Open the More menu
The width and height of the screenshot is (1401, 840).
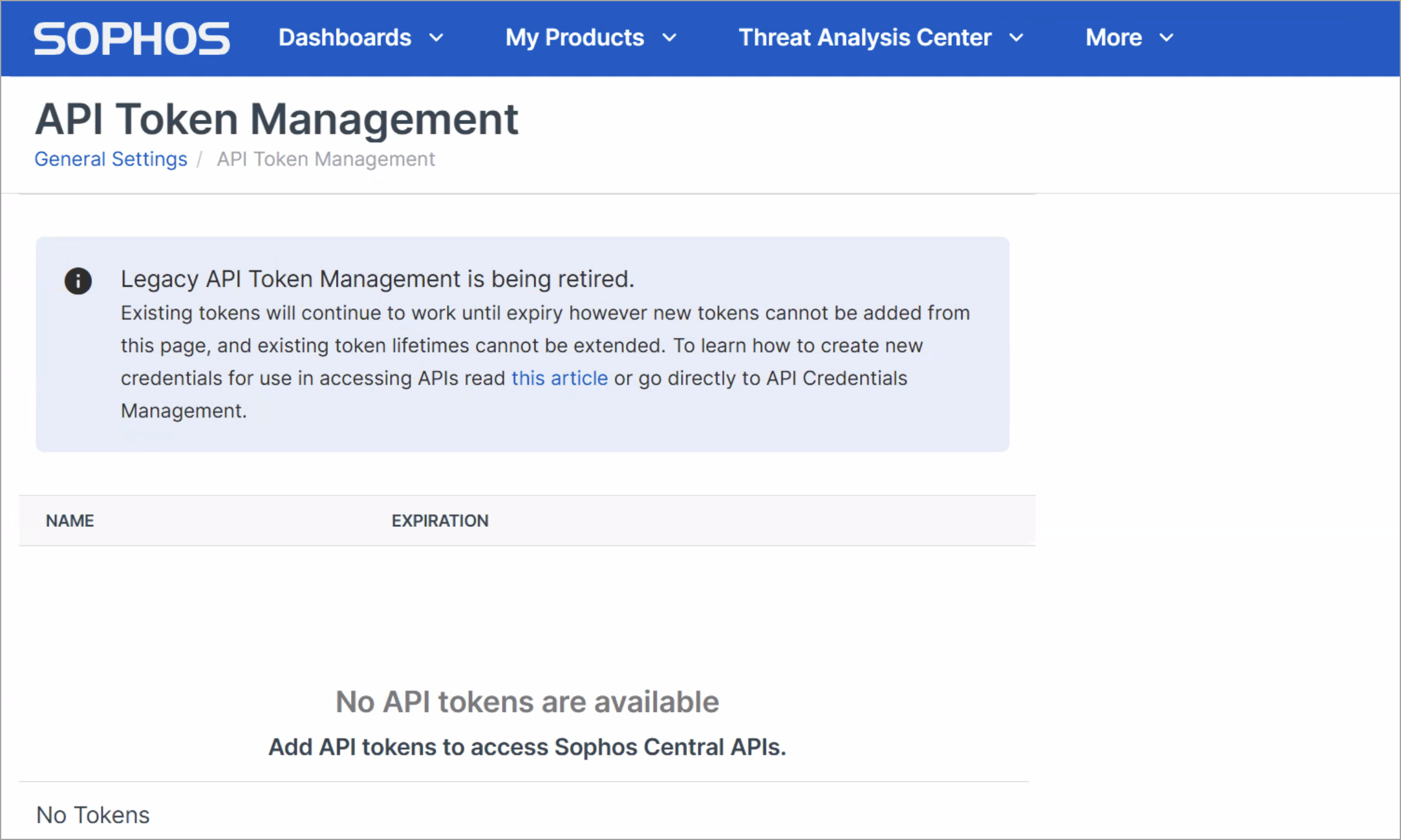(x=1114, y=38)
